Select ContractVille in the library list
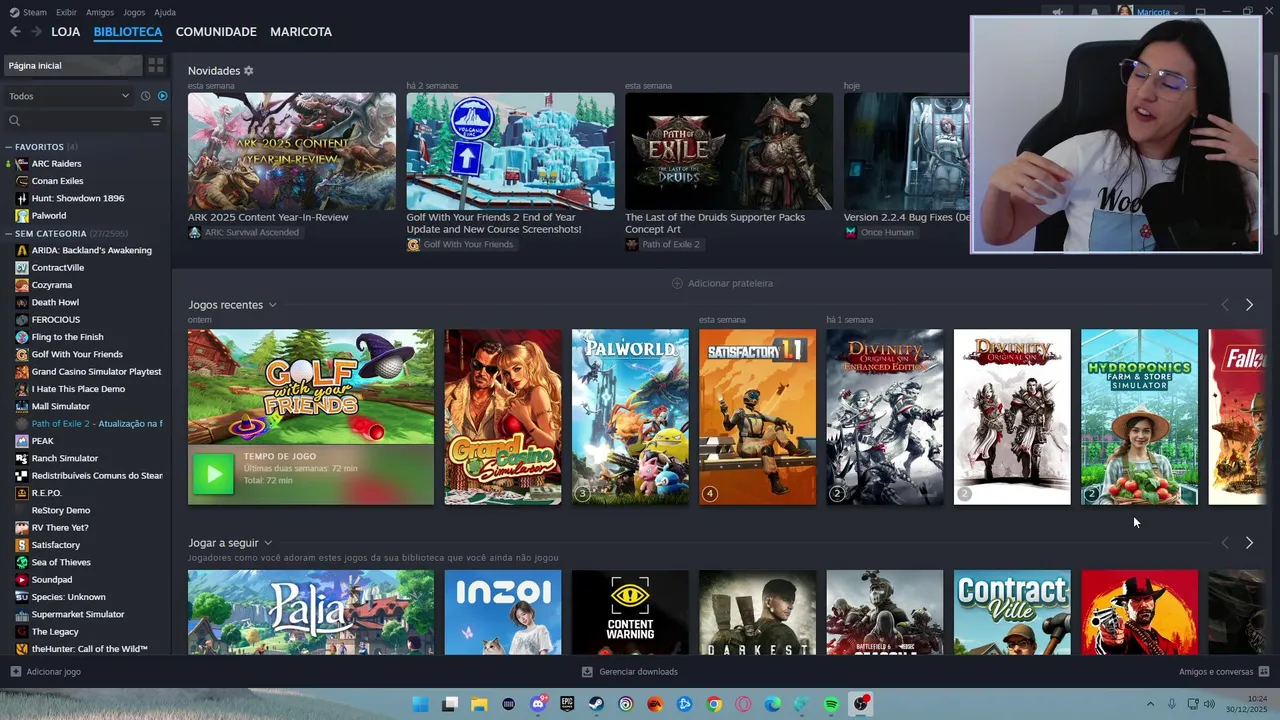Screen dimensions: 1280x720 click(x=57, y=268)
